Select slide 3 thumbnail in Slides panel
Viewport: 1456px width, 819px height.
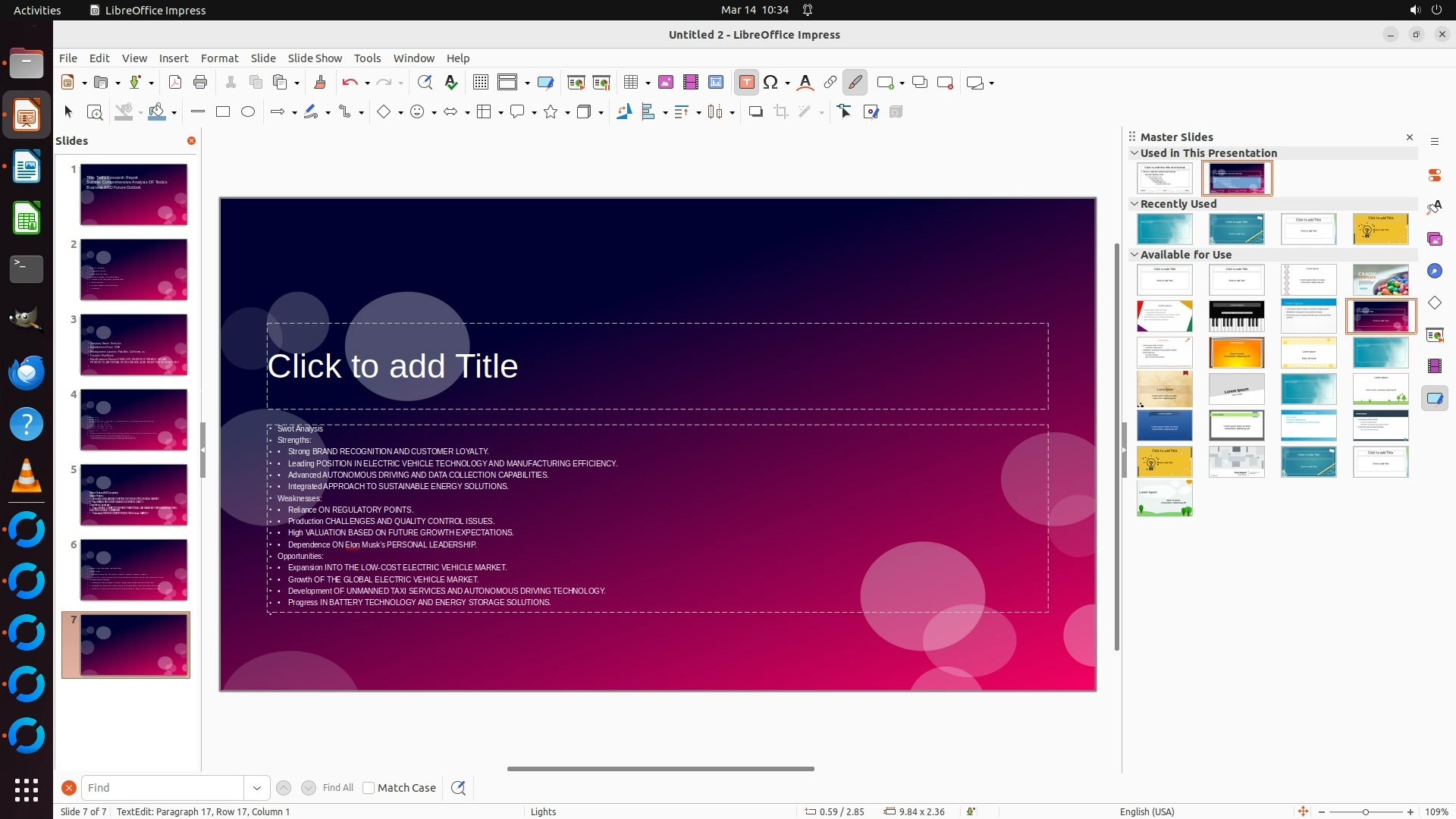[x=133, y=345]
